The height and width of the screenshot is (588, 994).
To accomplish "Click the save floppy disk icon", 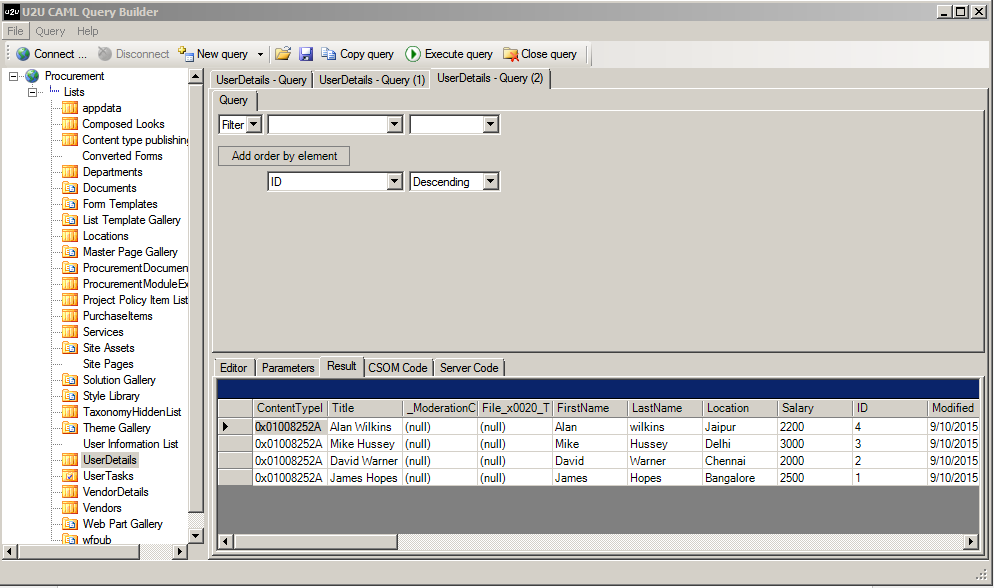I will [x=306, y=54].
